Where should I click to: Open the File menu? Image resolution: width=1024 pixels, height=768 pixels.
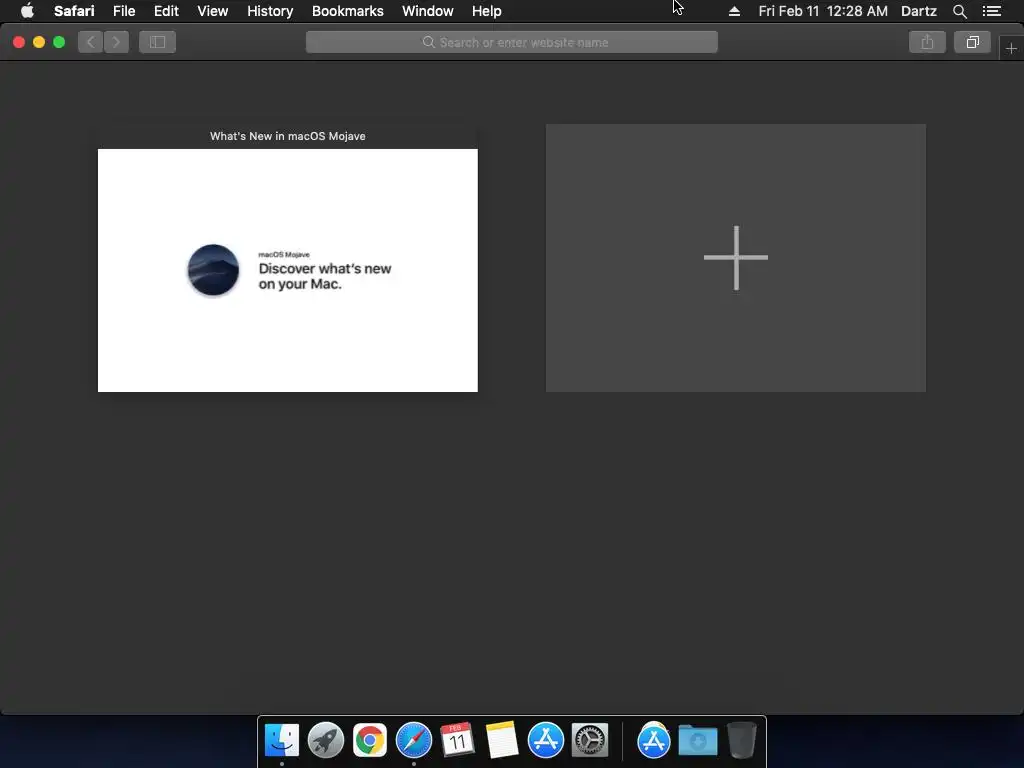[124, 11]
